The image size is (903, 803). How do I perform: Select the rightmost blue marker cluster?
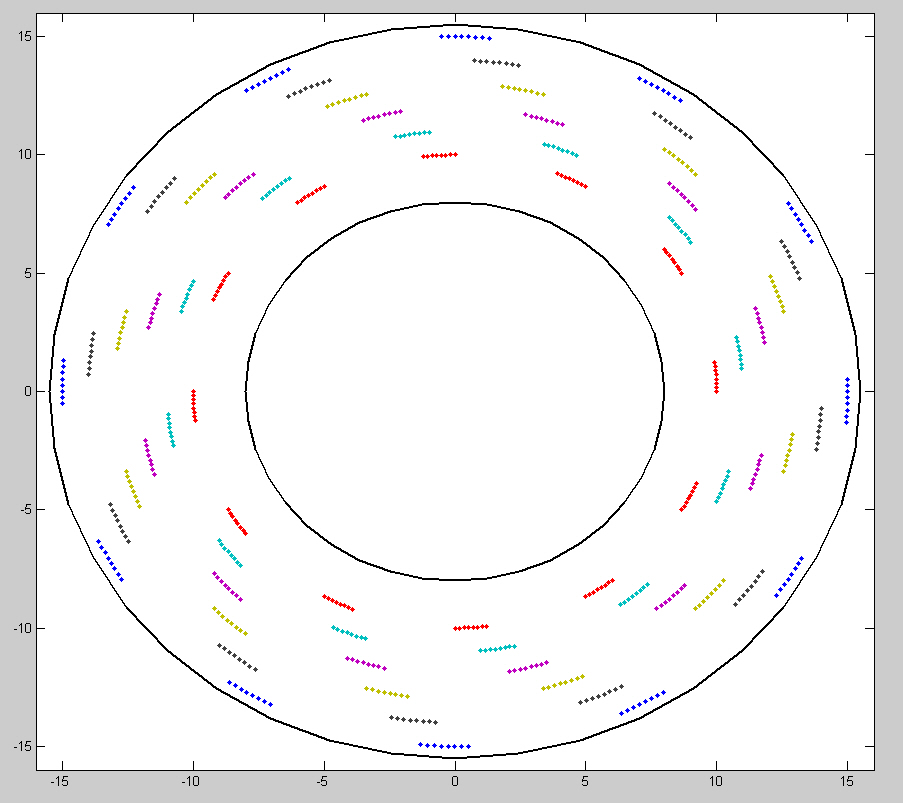click(847, 400)
